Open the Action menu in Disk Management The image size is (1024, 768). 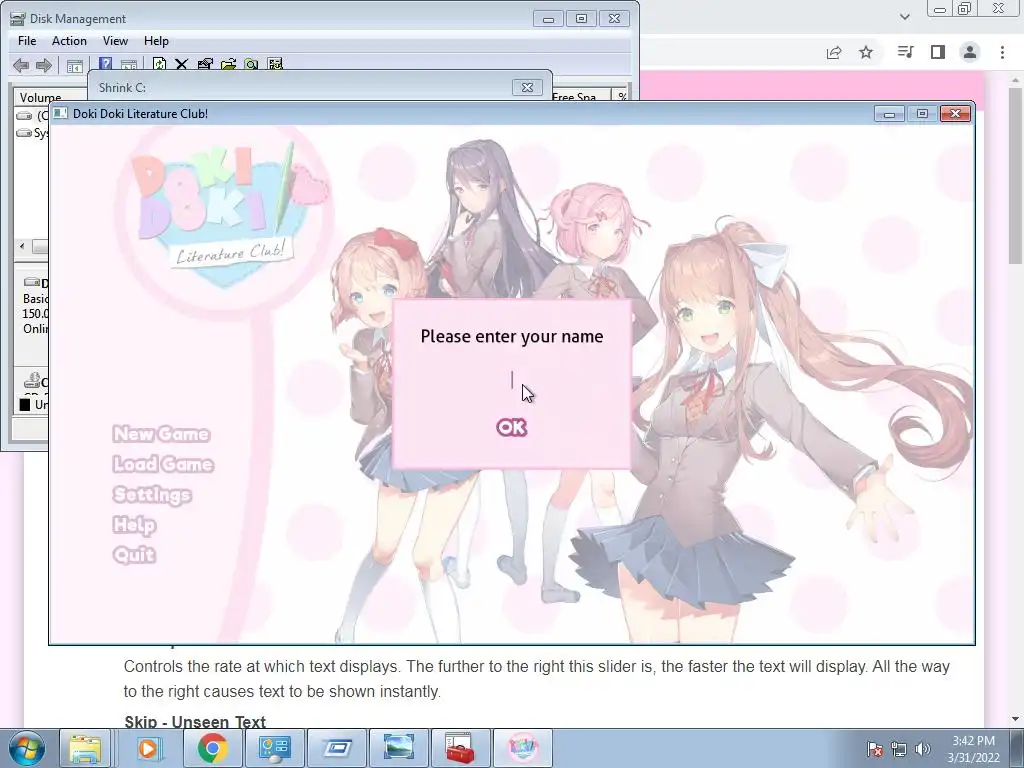[x=69, y=40]
